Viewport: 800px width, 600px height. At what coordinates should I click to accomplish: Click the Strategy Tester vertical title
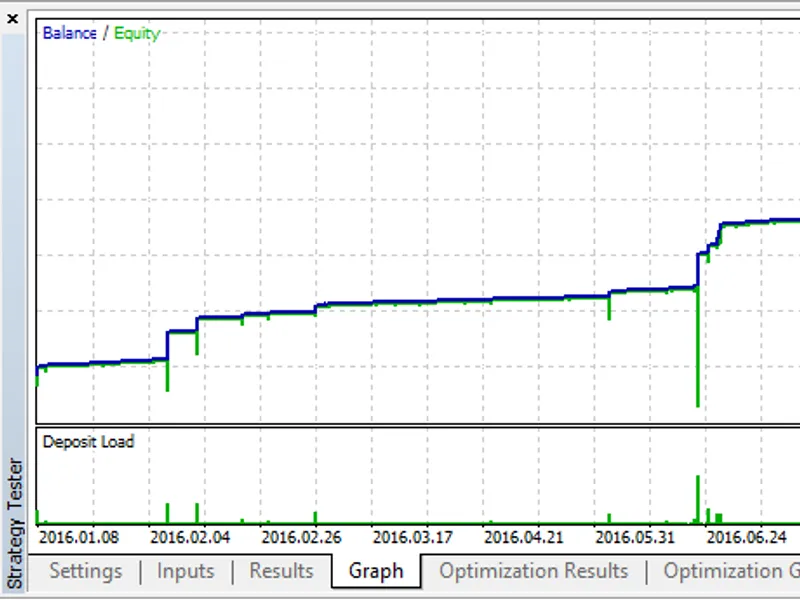[x=15, y=523]
